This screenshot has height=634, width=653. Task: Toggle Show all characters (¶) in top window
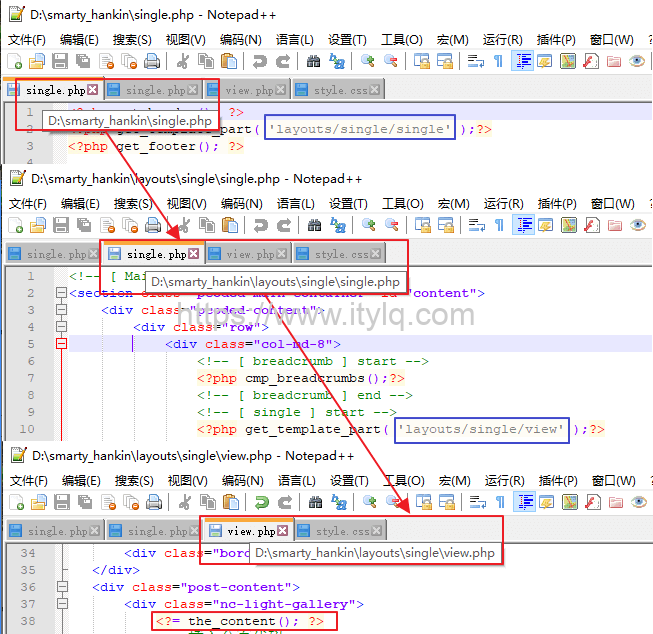coord(499,62)
